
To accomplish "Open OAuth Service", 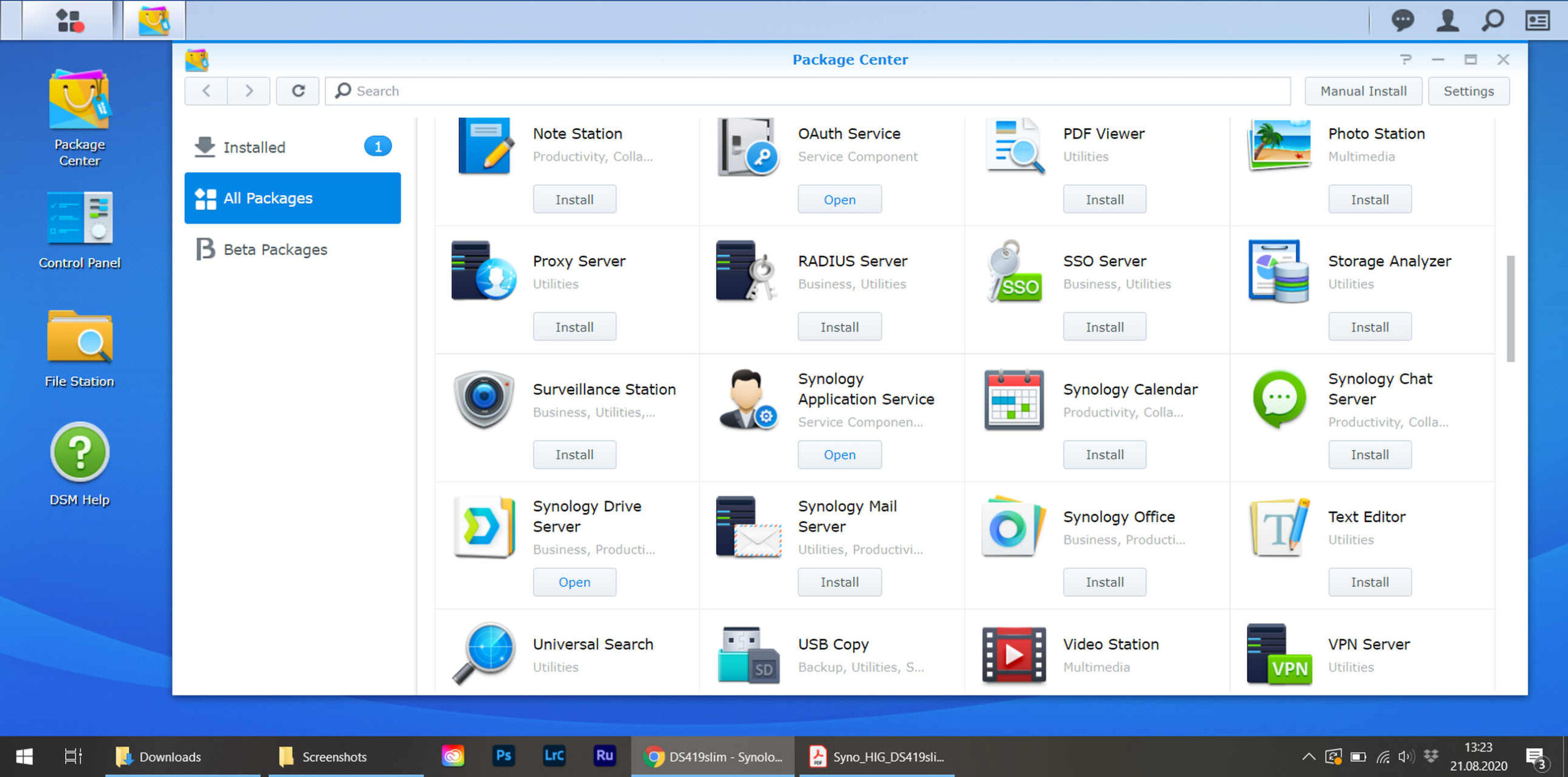I will [x=839, y=199].
